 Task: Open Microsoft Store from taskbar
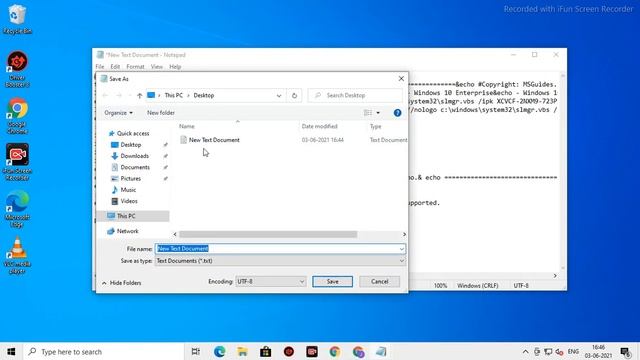266,351
